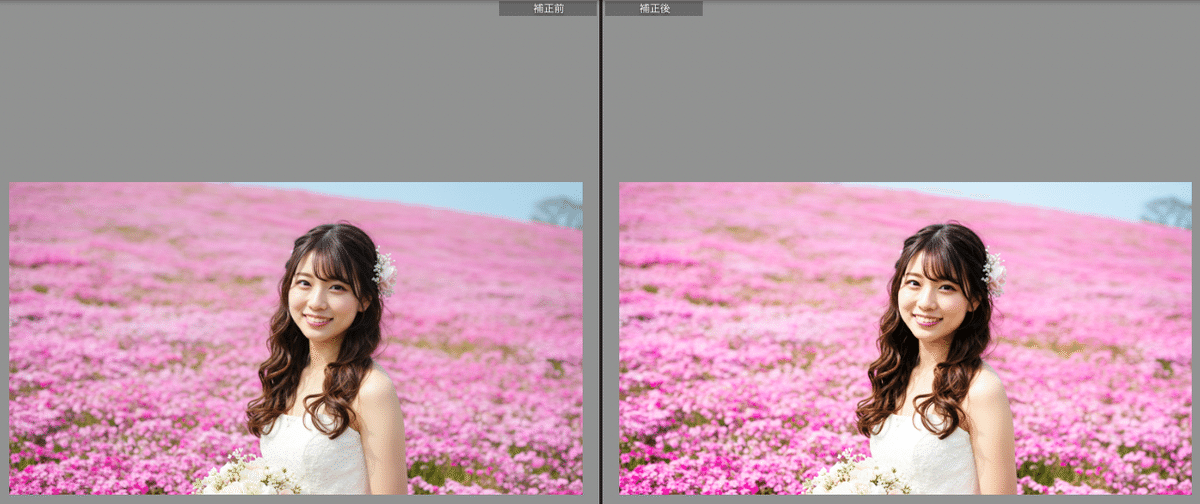Click the woman's smile in the after photo
The image size is (1200, 504).
pos(928,321)
